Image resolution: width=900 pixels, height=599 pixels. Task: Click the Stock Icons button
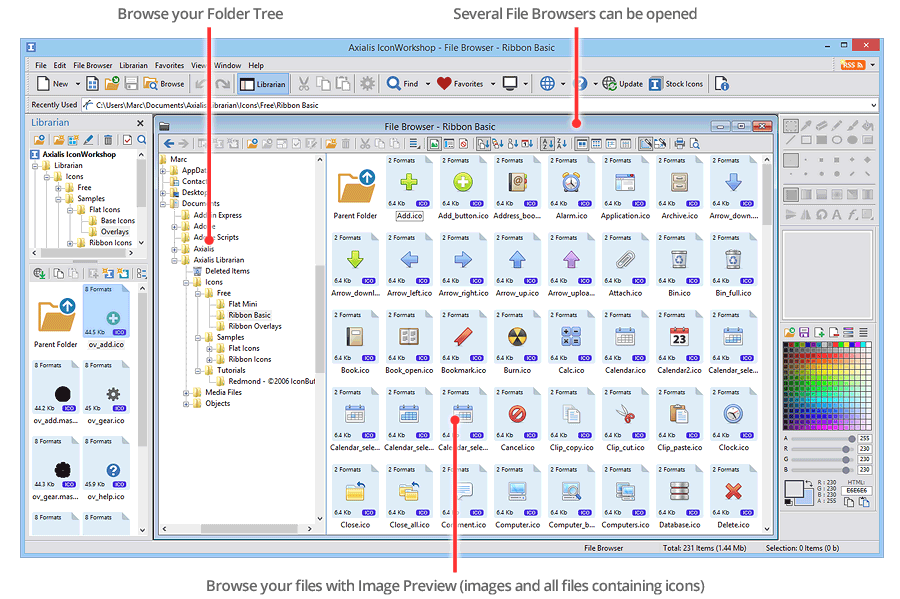point(676,84)
